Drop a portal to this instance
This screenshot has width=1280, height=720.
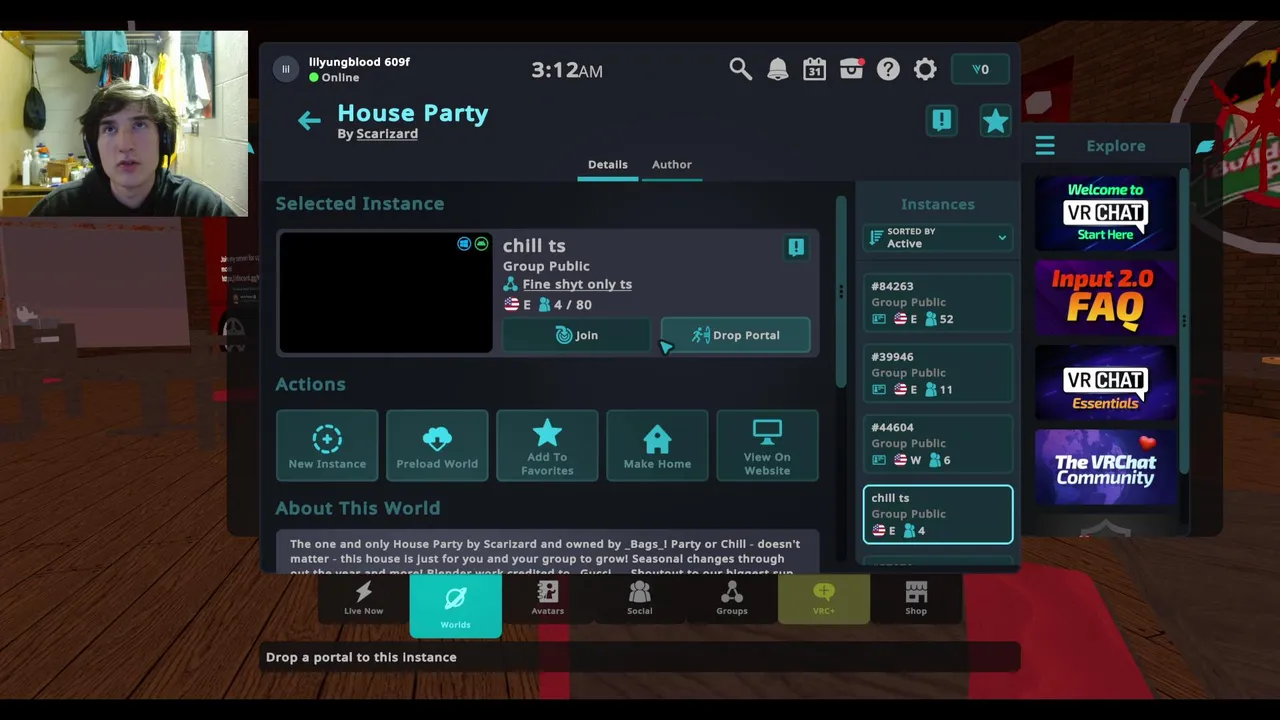(735, 336)
